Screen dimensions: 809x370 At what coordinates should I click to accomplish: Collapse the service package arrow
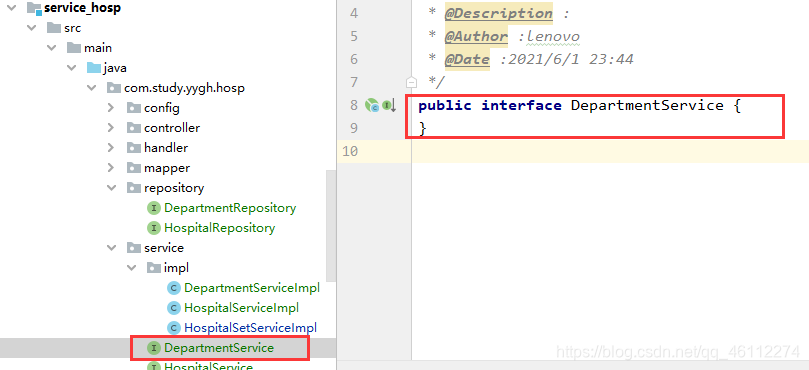click(x=111, y=248)
